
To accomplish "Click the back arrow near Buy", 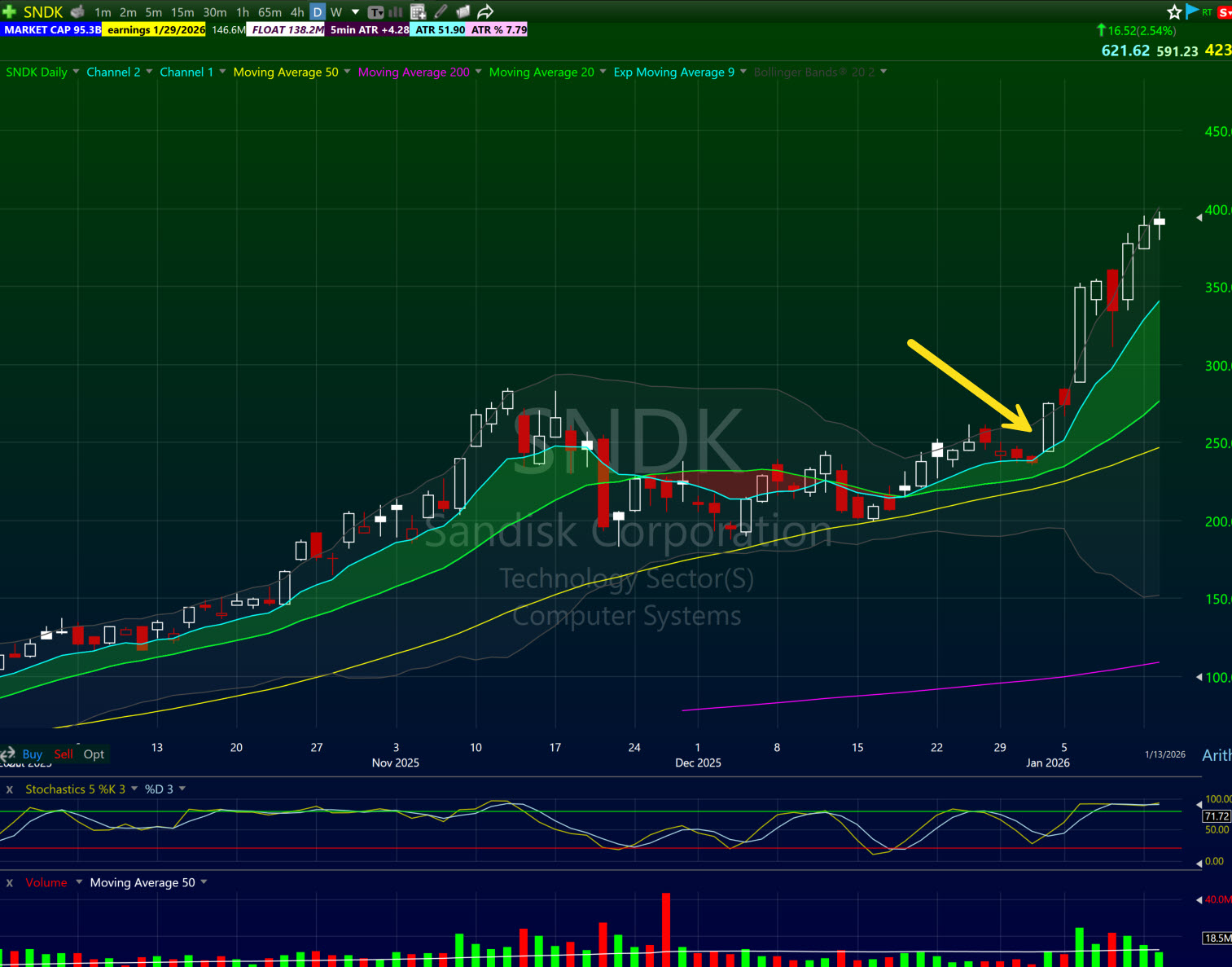I will tap(8, 754).
